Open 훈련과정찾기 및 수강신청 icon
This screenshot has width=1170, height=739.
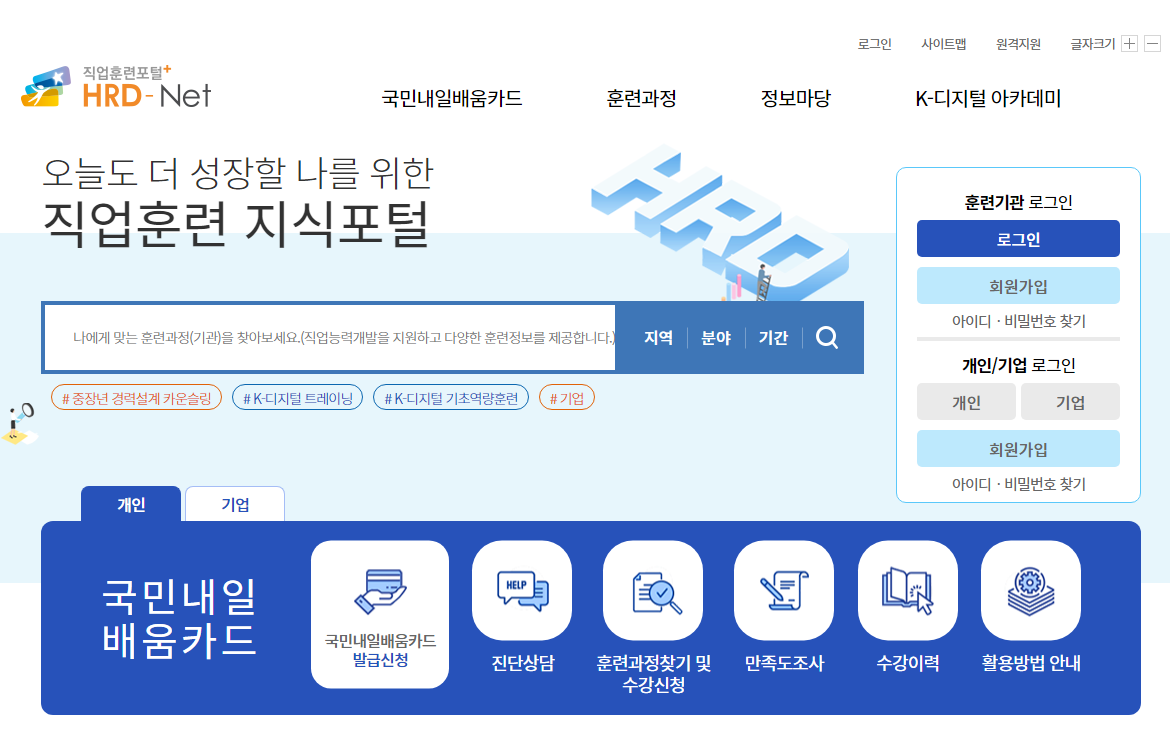pos(653,590)
